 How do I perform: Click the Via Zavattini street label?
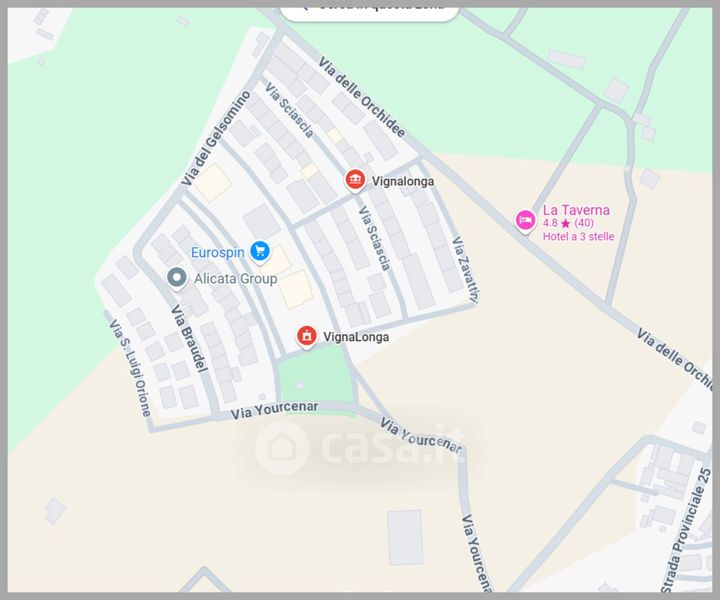pyautogui.click(x=465, y=270)
